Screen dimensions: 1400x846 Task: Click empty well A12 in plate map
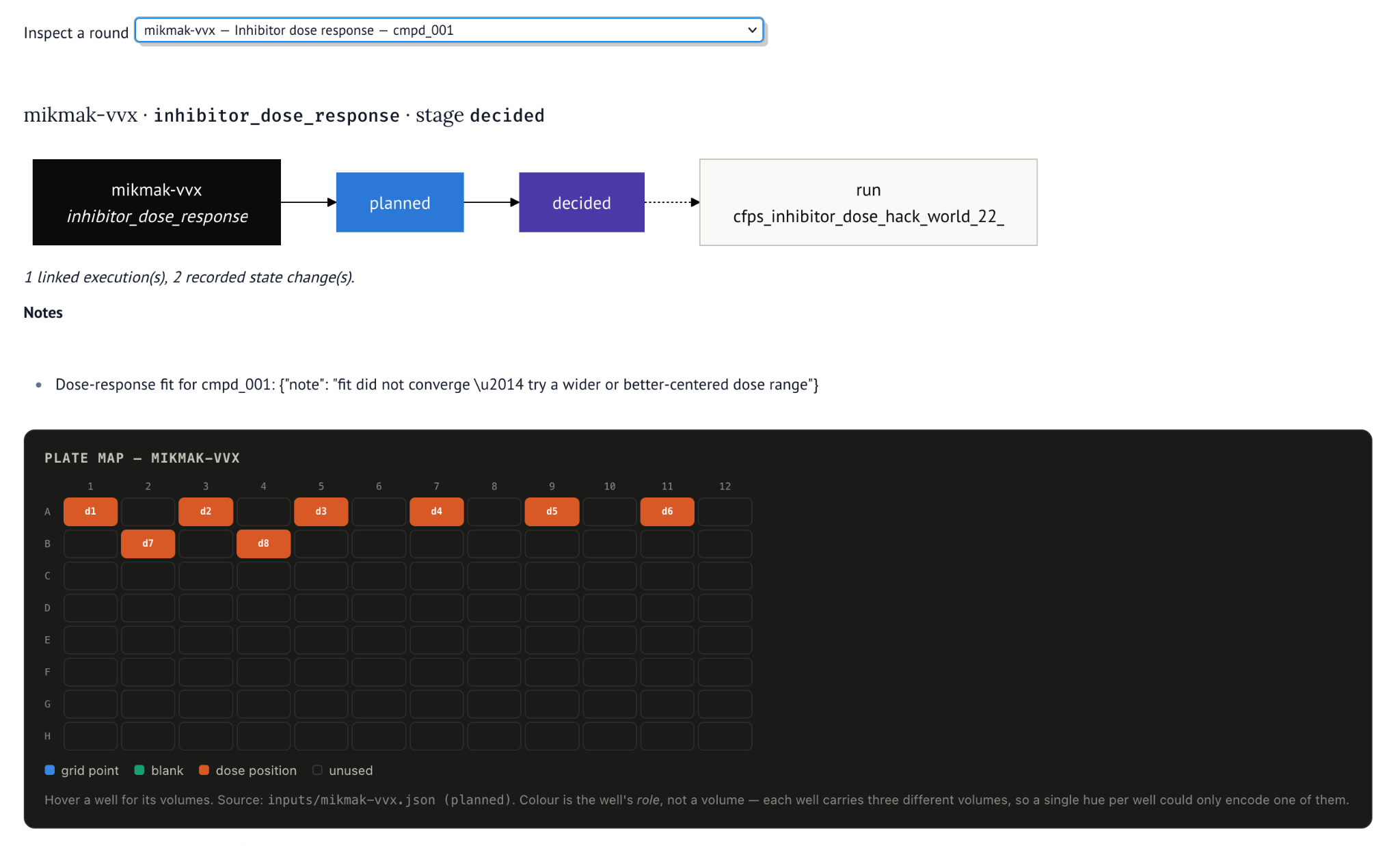725,512
